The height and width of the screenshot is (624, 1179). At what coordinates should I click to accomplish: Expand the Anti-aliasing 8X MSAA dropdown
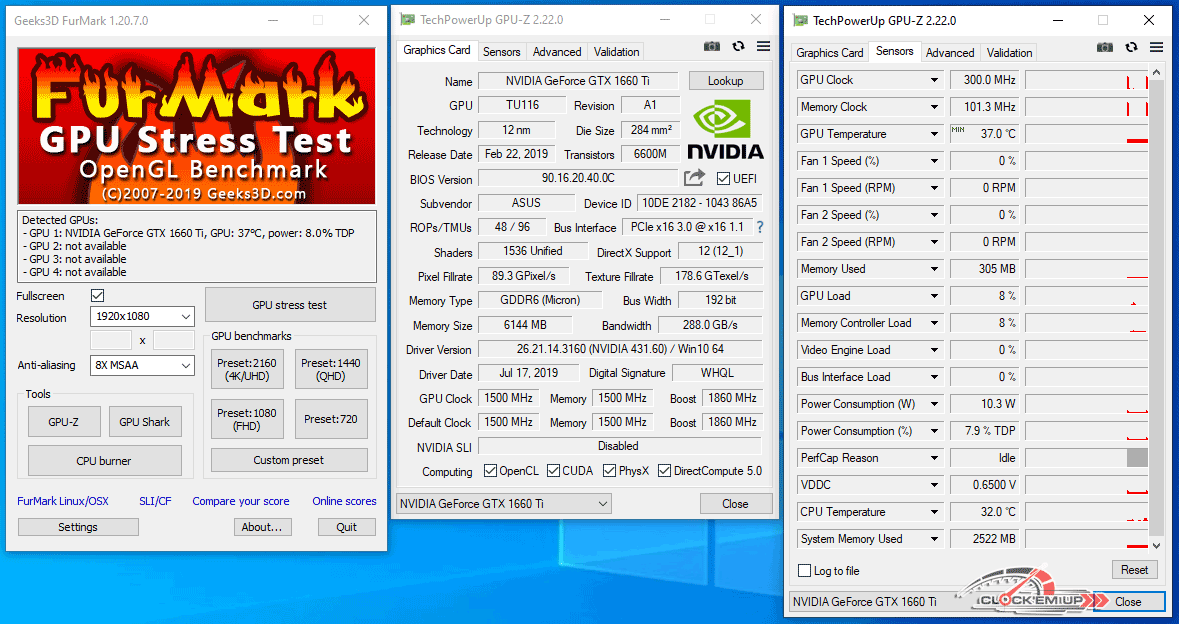[x=143, y=365]
